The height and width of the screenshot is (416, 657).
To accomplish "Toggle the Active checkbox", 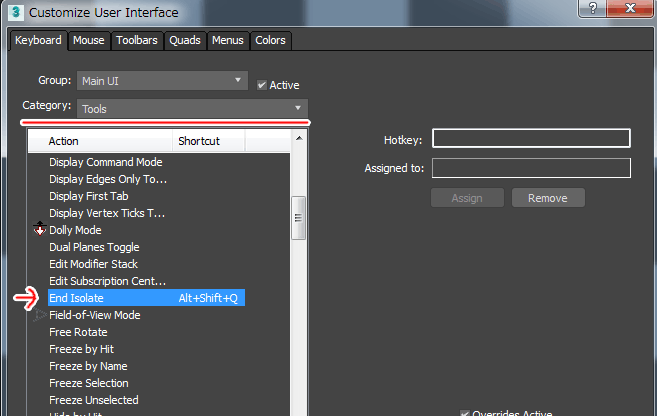I will pos(262,85).
